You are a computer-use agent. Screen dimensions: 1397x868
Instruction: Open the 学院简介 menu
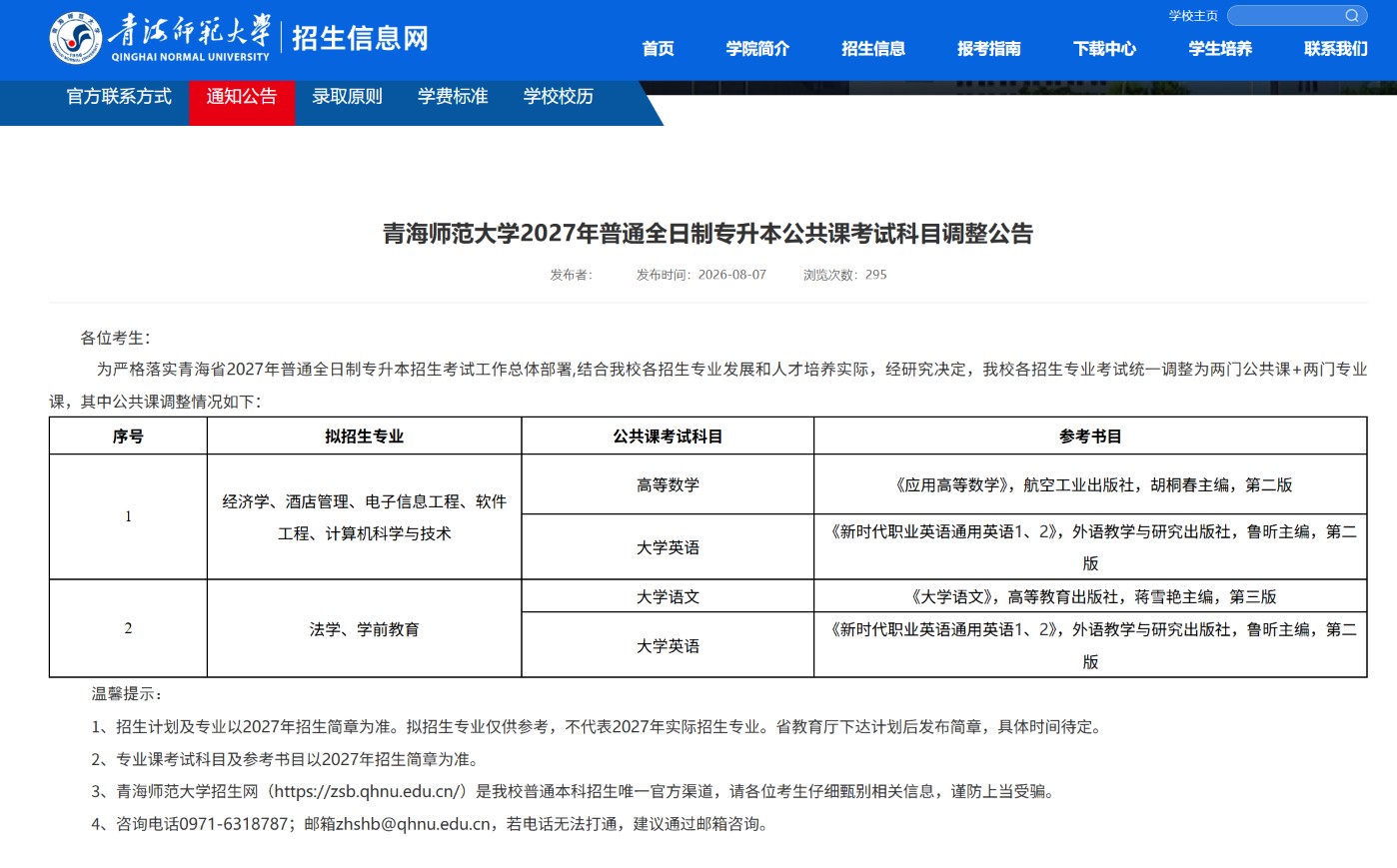tap(757, 48)
